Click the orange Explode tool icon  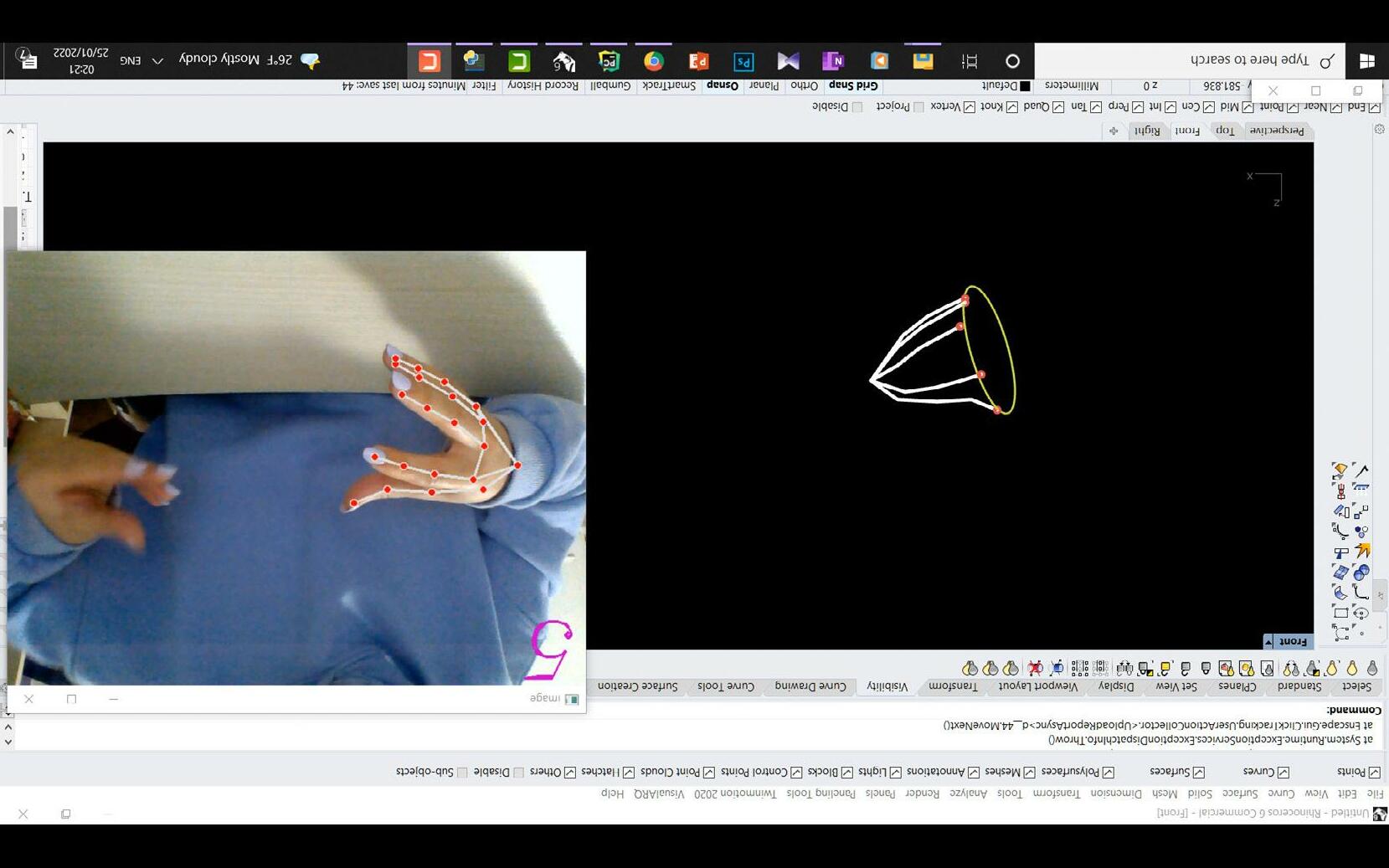tap(1361, 552)
